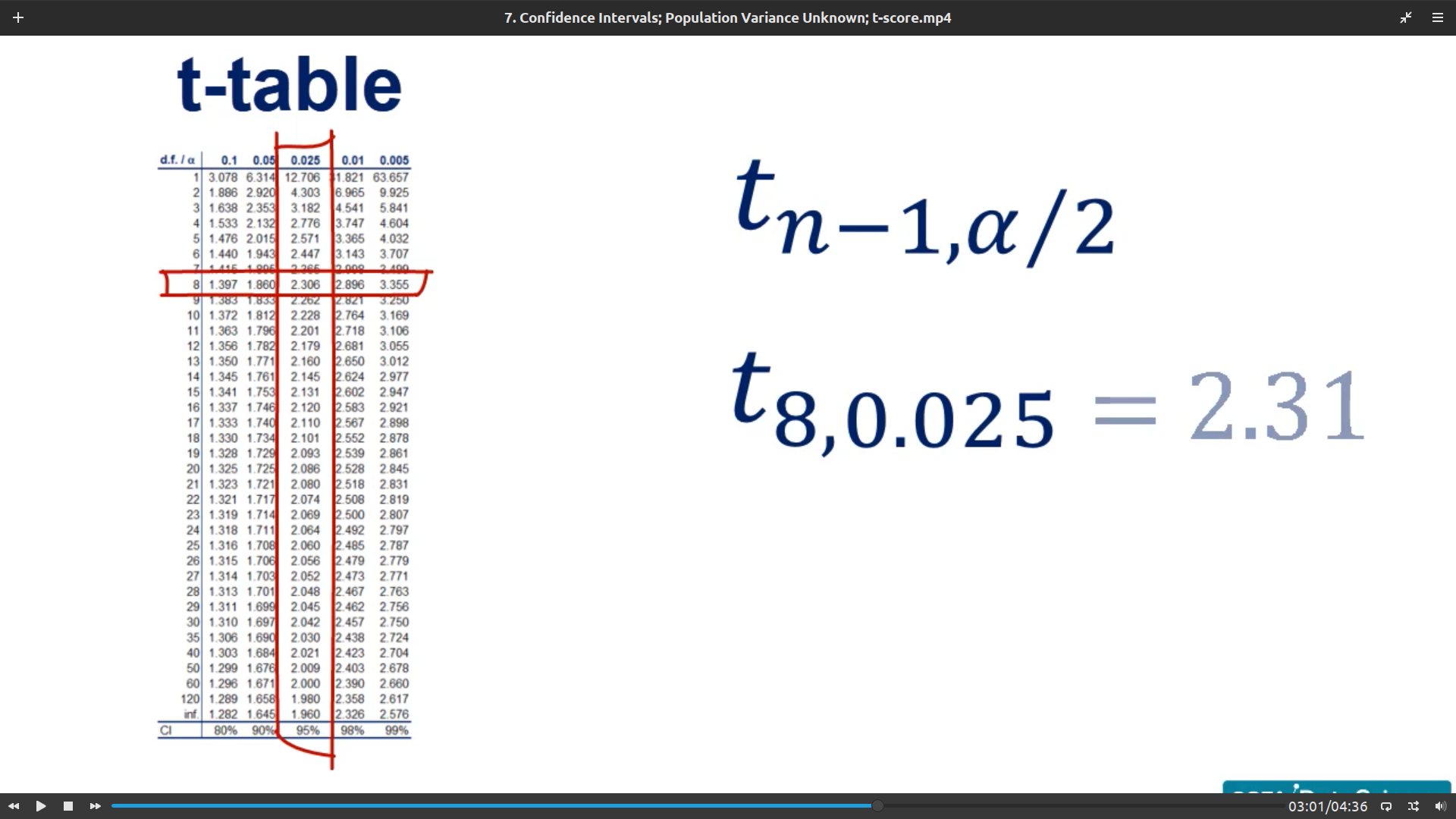1456x819 pixels.
Task: Click the 2.31 result in the video
Action: click(1276, 406)
